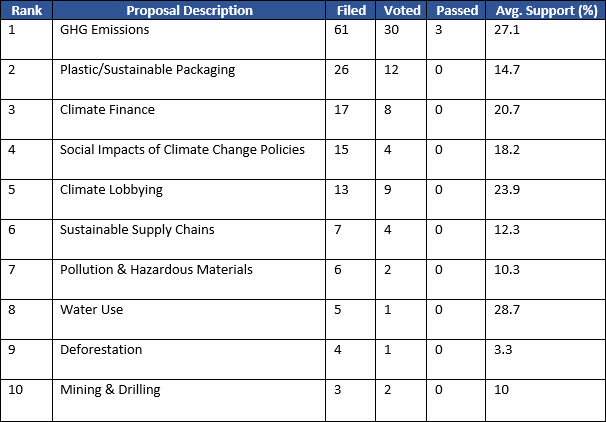The height and width of the screenshot is (422, 606).
Task: Click the 12.3 average support value
Action: [507, 230]
